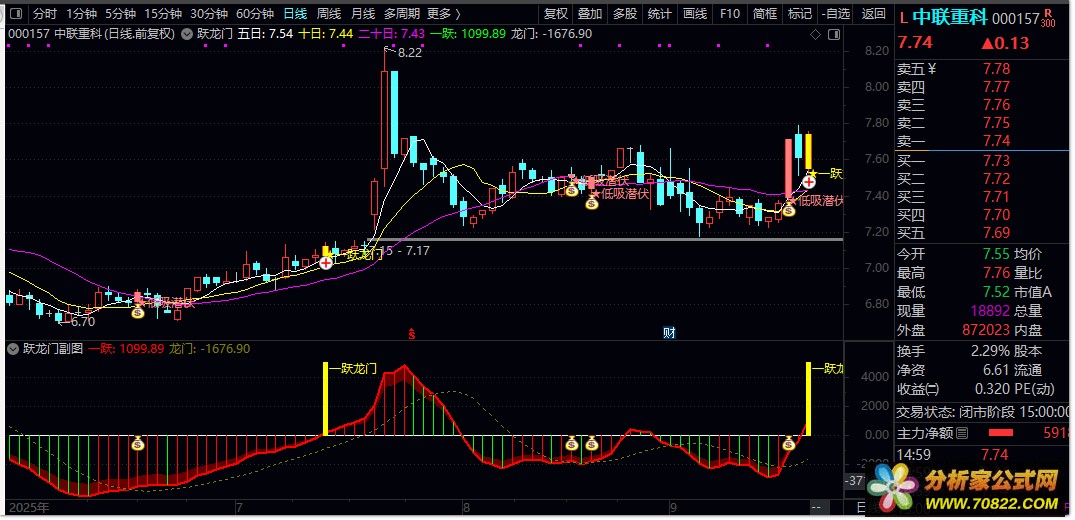Click the diamond marker icon above chart
This screenshot has width=1075, height=520.
pyautogui.click(x=815, y=34)
